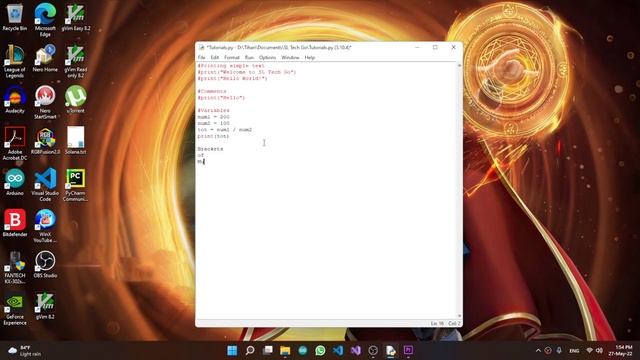Click the 'Brackets' text line
Screen dimensions: 640x360
pyautogui.click(x=210, y=149)
